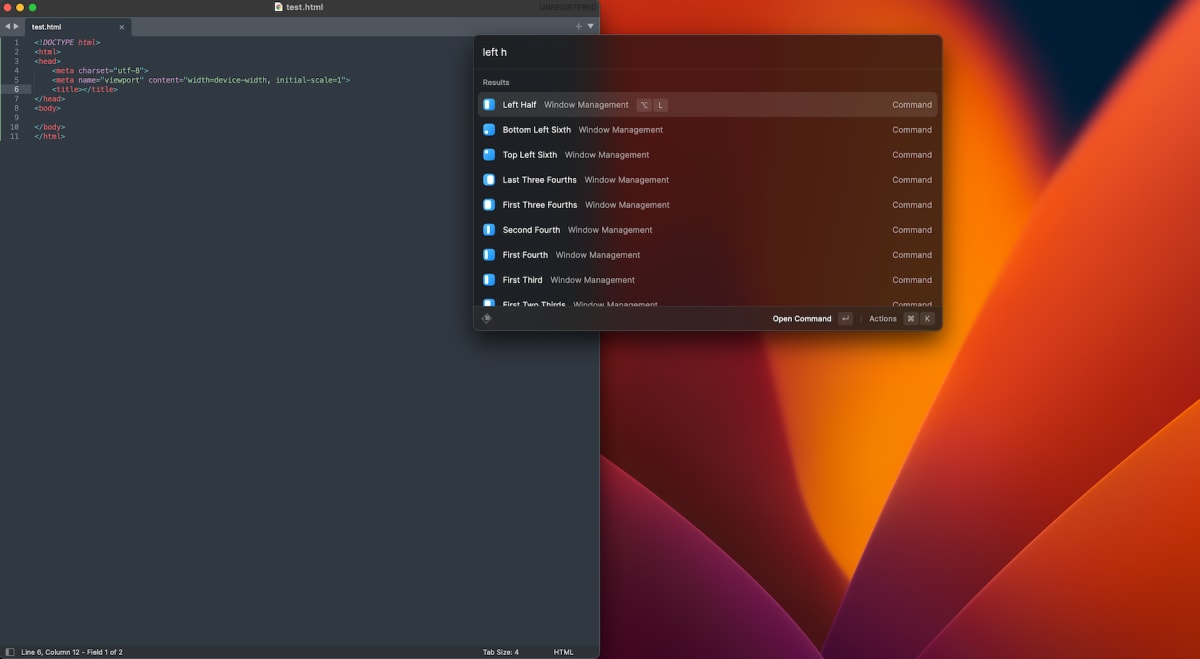The height and width of the screenshot is (659, 1200).
Task: Switch to the test.html tab
Action: (x=78, y=27)
